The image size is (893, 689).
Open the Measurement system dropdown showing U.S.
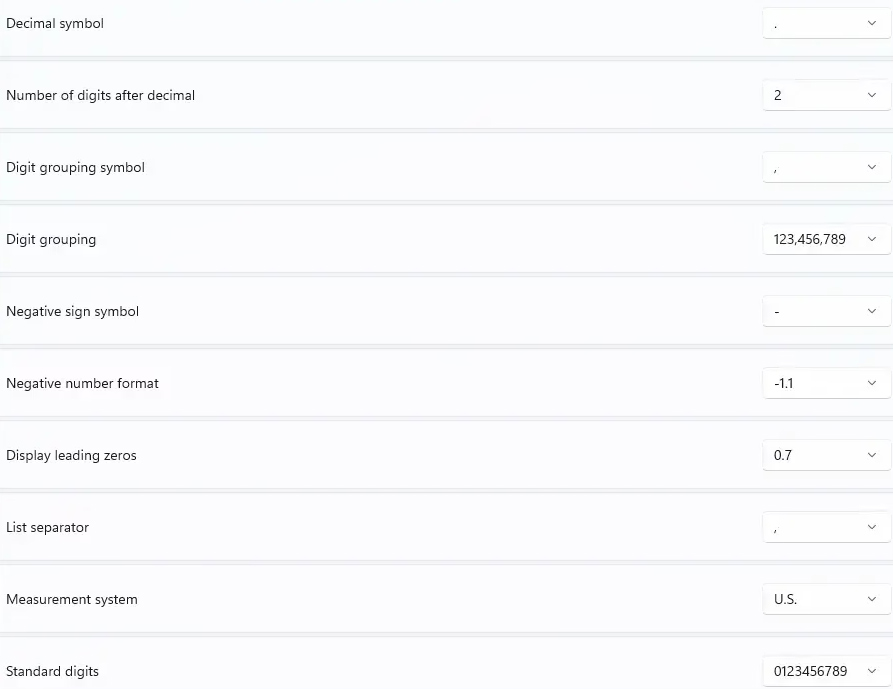click(x=826, y=600)
